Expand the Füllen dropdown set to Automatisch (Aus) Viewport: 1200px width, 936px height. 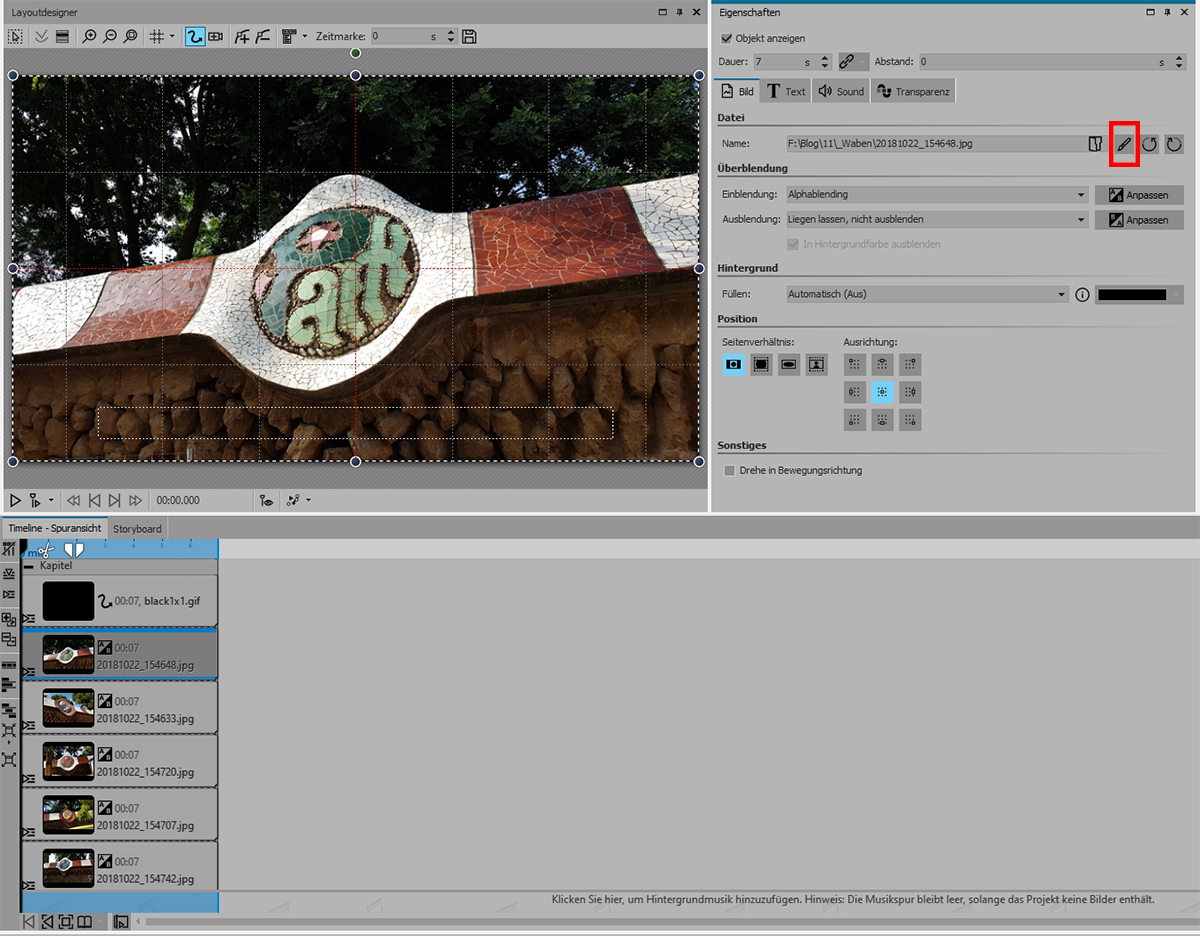coord(926,295)
